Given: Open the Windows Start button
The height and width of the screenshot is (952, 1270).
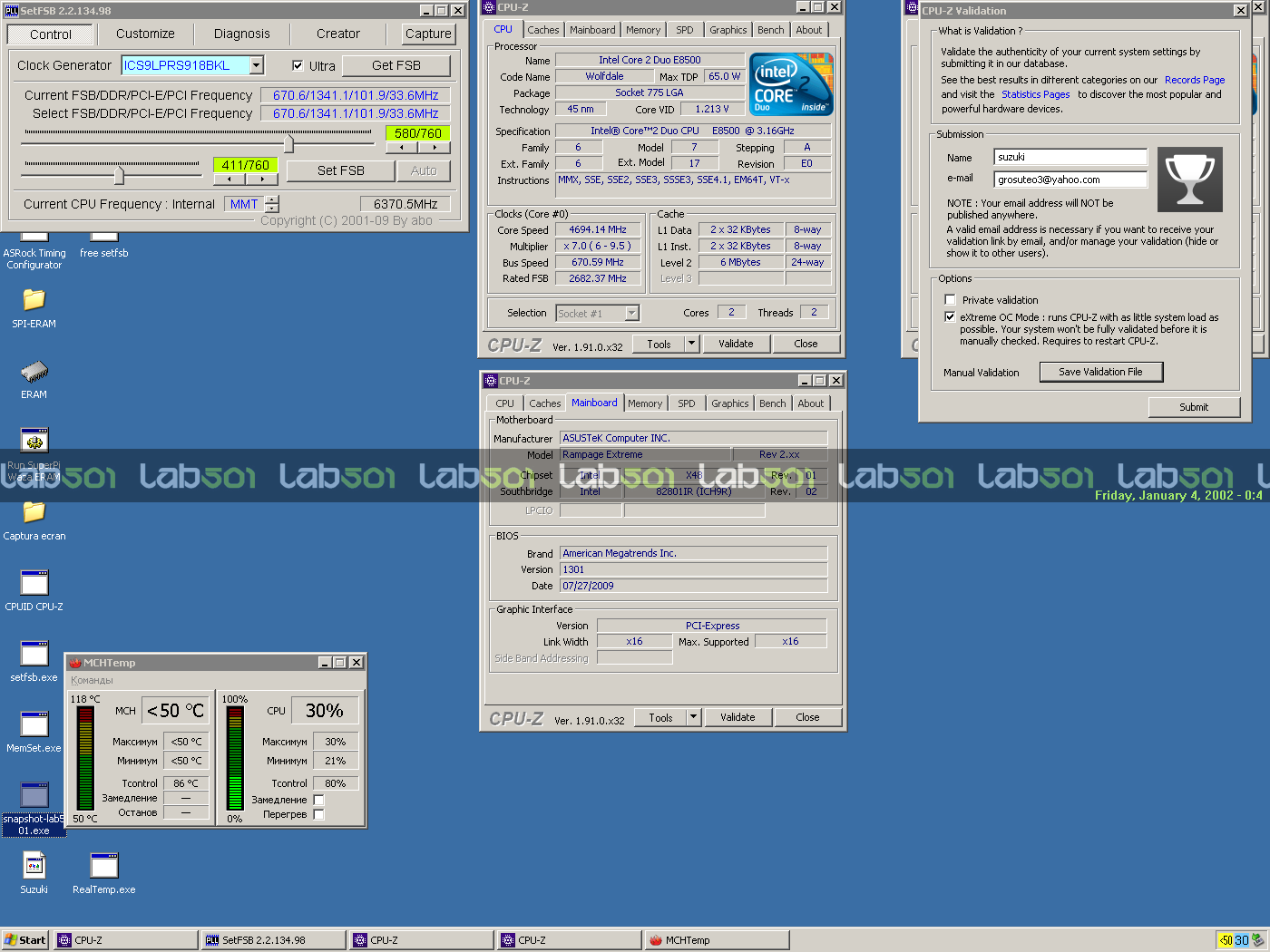Looking at the screenshot, I should coord(24,940).
